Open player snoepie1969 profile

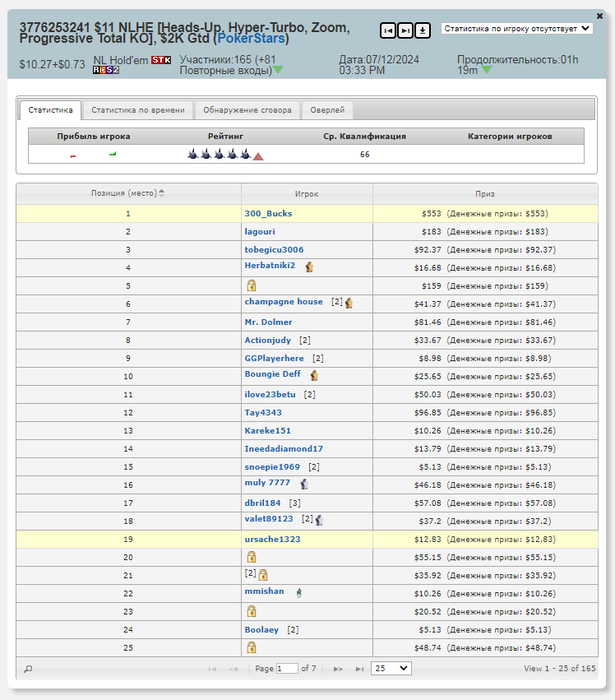(272, 467)
